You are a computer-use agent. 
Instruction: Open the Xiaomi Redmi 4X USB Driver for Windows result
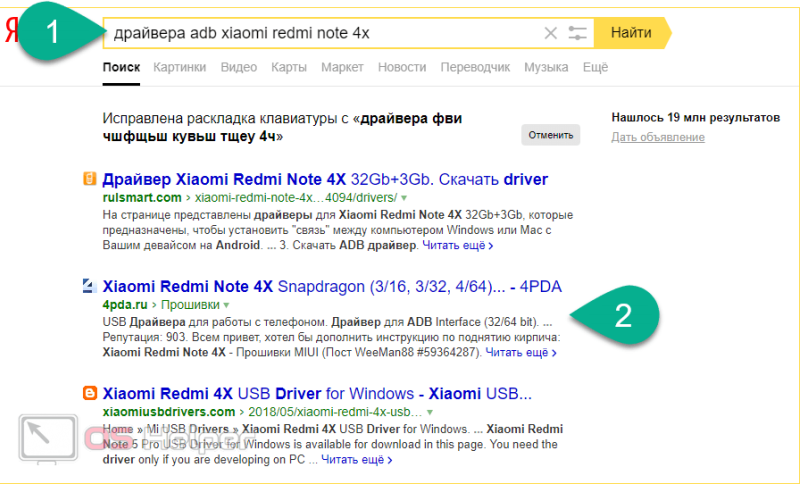317,394
